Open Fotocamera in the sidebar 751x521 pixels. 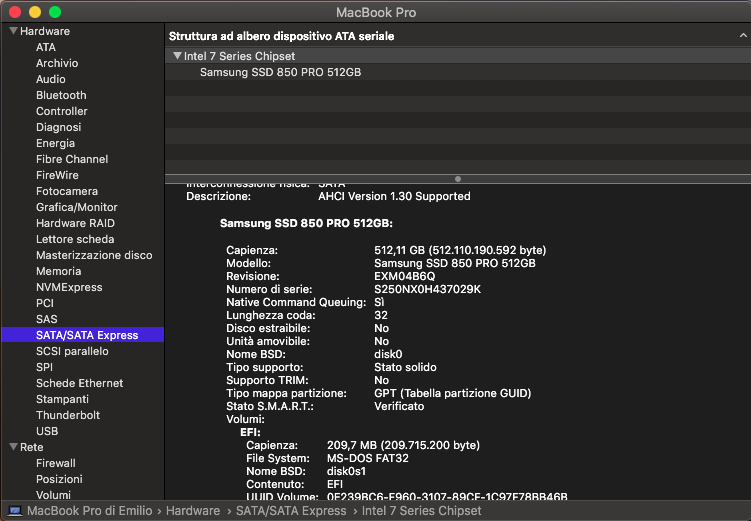(x=67, y=191)
